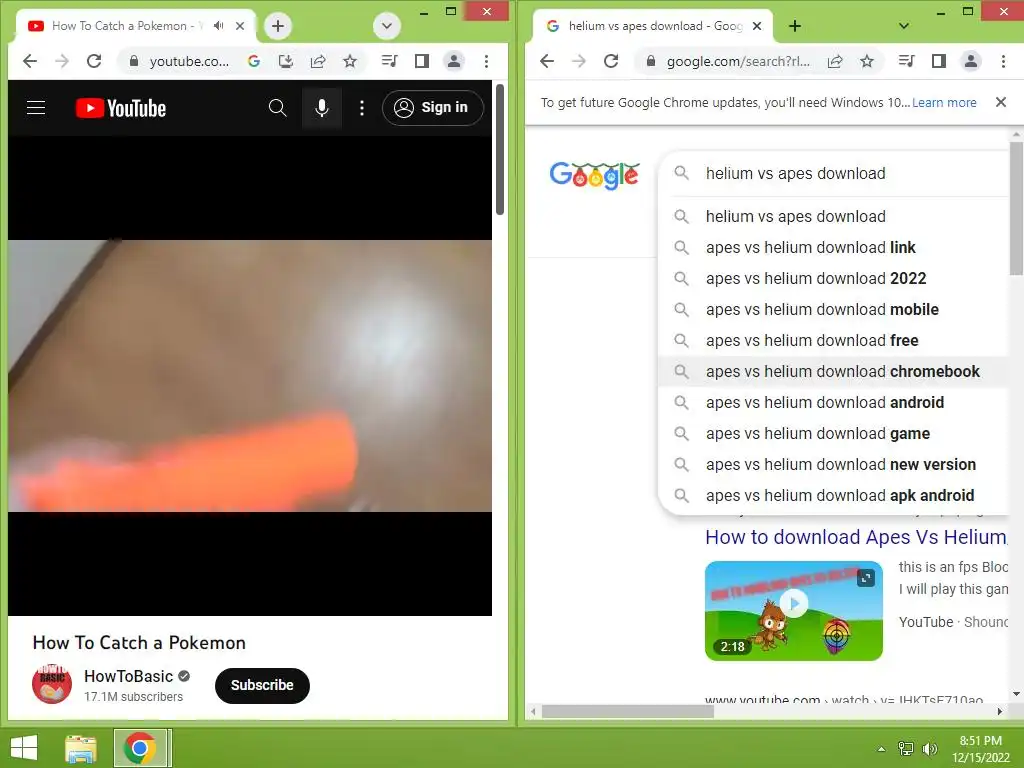Toggle side panel in YouTube window
Screen dimensions: 1024x768
coord(422,61)
